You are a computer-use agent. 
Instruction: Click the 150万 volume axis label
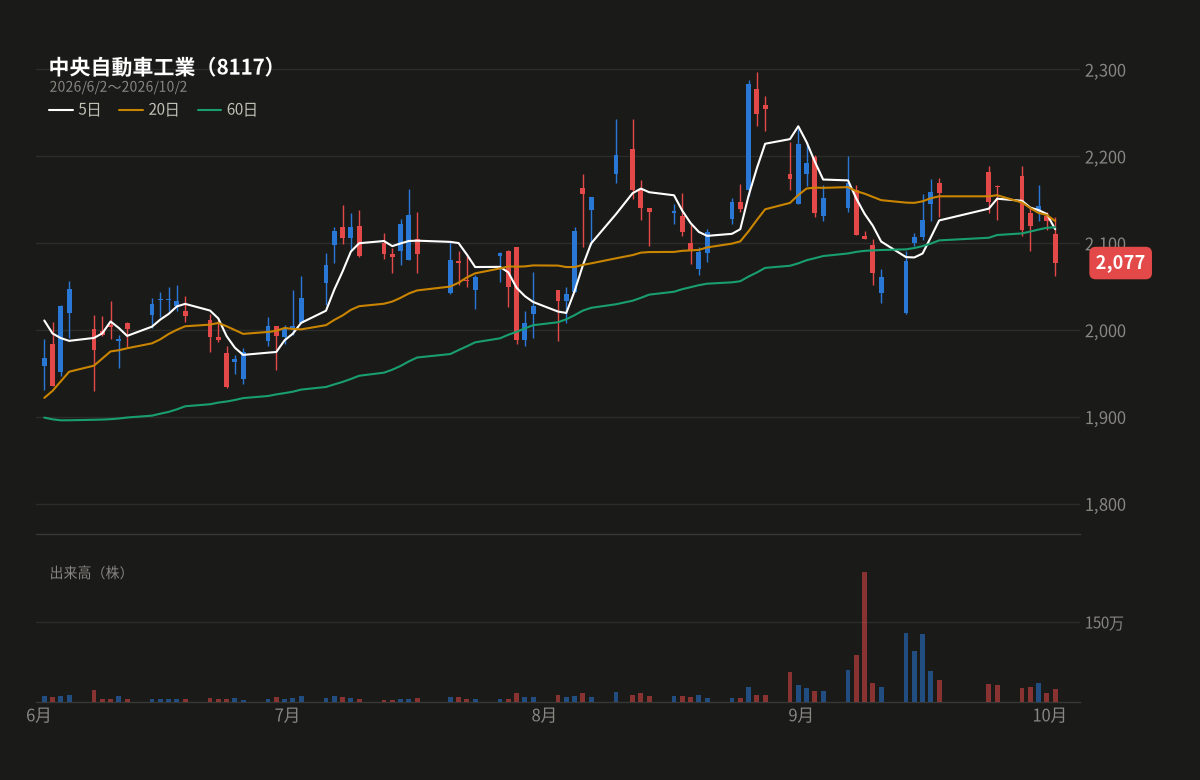1105,623
